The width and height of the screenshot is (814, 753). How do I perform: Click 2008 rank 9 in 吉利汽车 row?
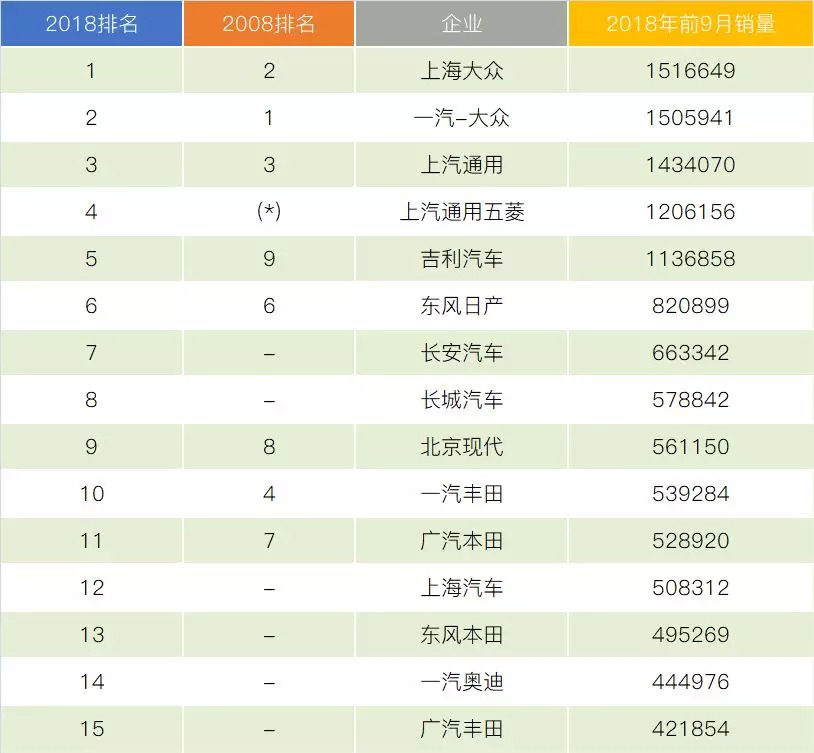pyautogui.click(x=269, y=259)
